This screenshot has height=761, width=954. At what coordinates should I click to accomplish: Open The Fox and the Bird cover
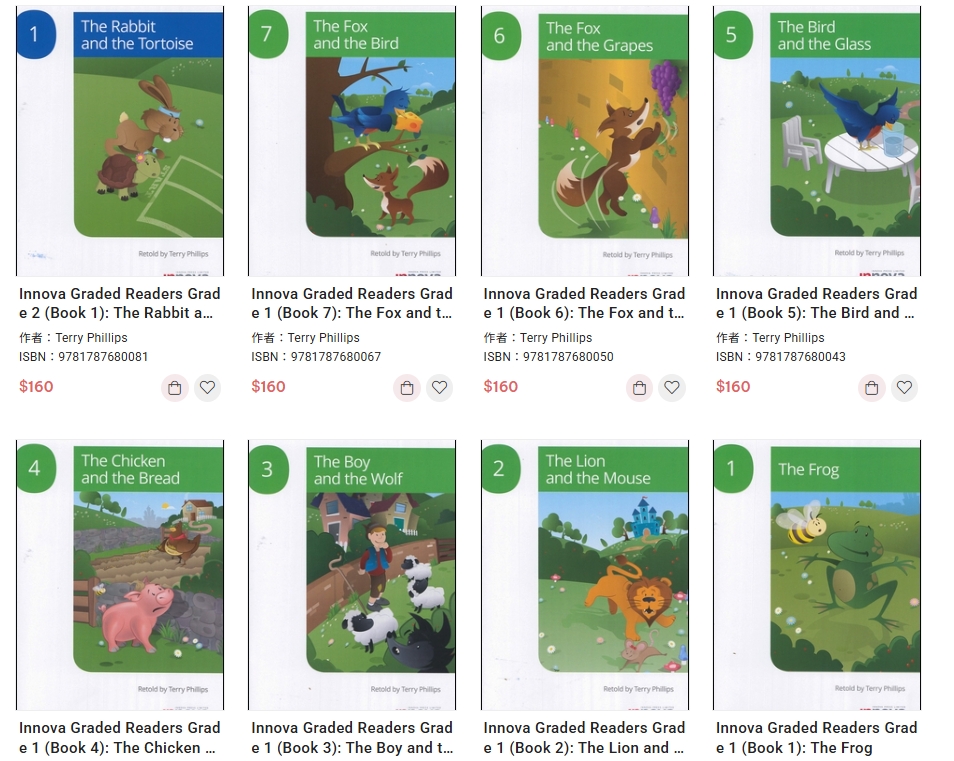tap(352, 141)
